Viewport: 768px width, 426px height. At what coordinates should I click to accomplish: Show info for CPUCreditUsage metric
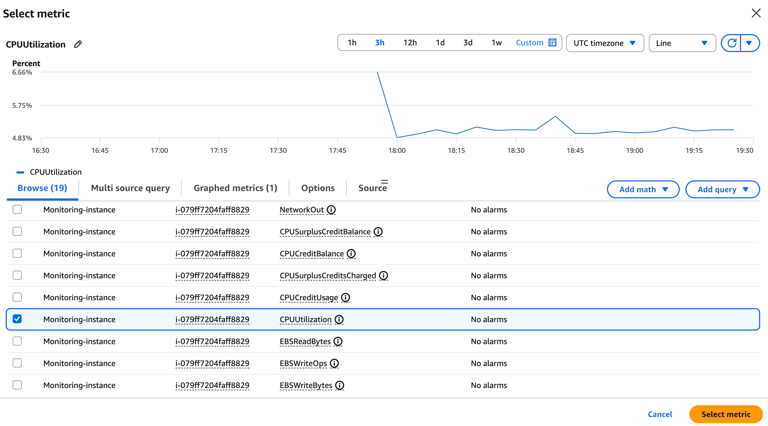coord(345,298)
